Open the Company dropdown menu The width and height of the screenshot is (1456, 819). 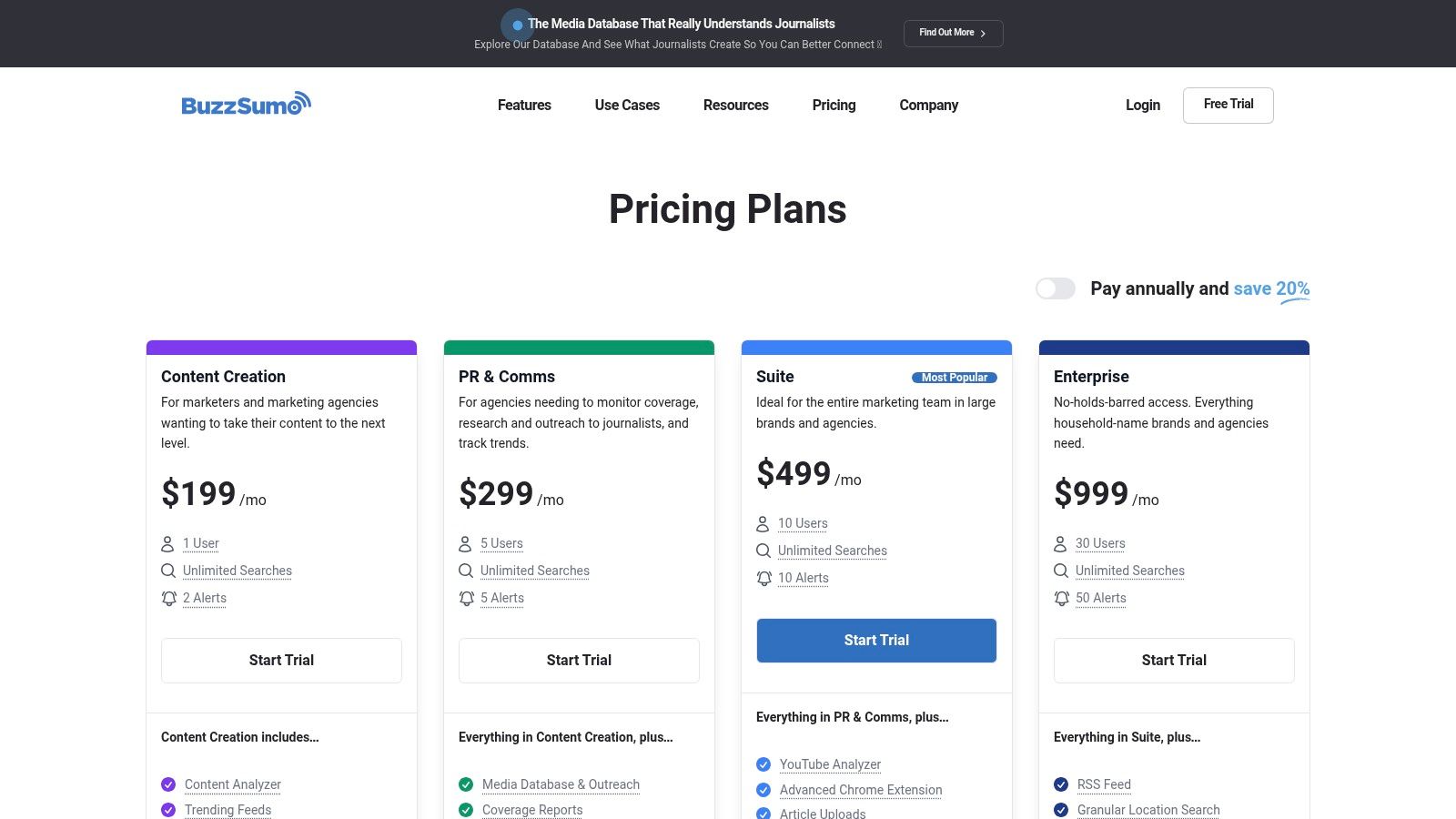click(x=928, y=105)
